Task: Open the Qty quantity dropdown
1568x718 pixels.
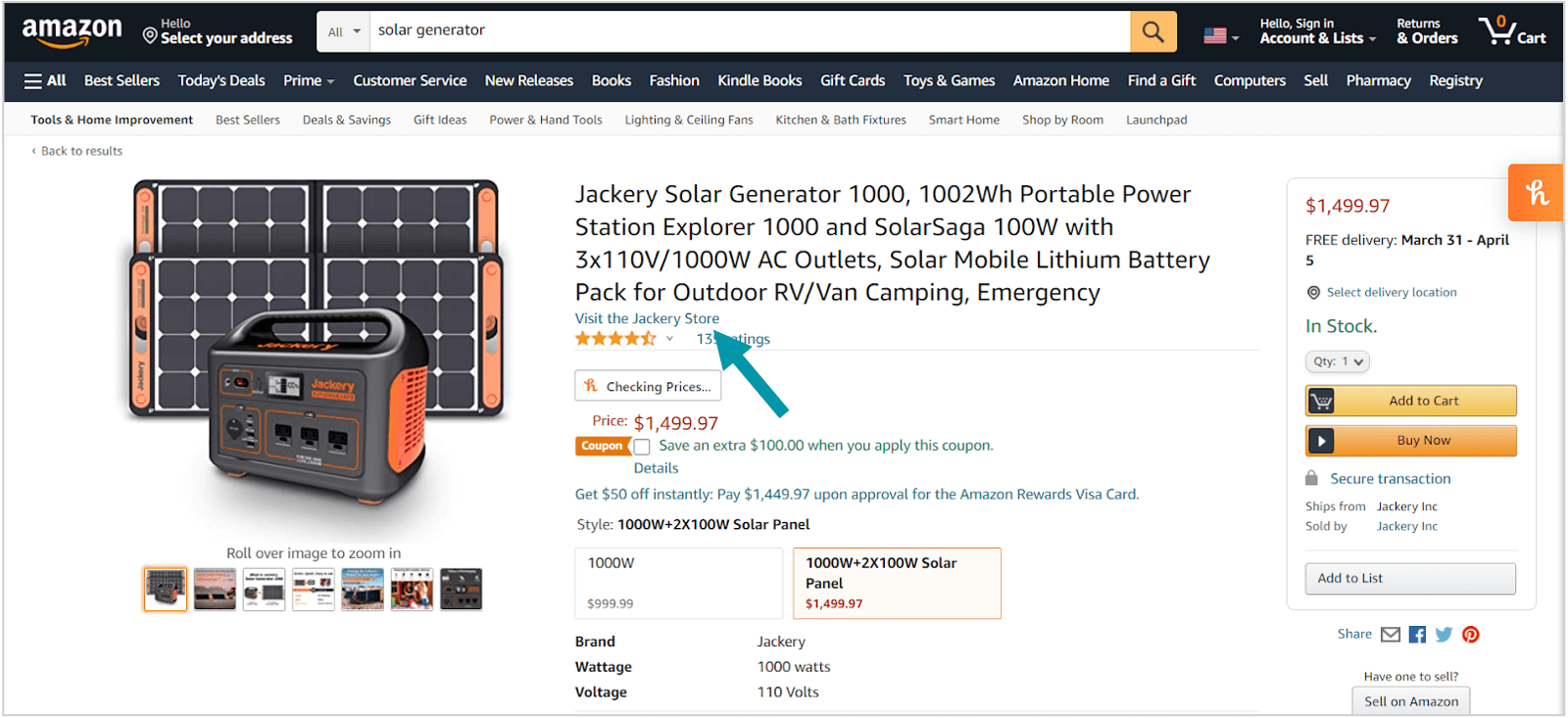Action: tap(1337, 361)
